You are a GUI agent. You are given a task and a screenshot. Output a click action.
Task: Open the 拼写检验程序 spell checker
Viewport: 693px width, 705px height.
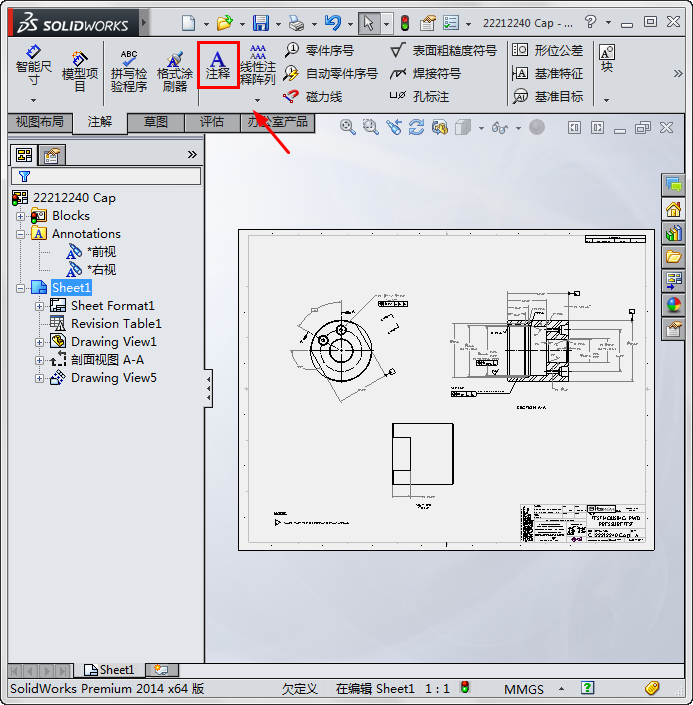[x=128, y=71]
